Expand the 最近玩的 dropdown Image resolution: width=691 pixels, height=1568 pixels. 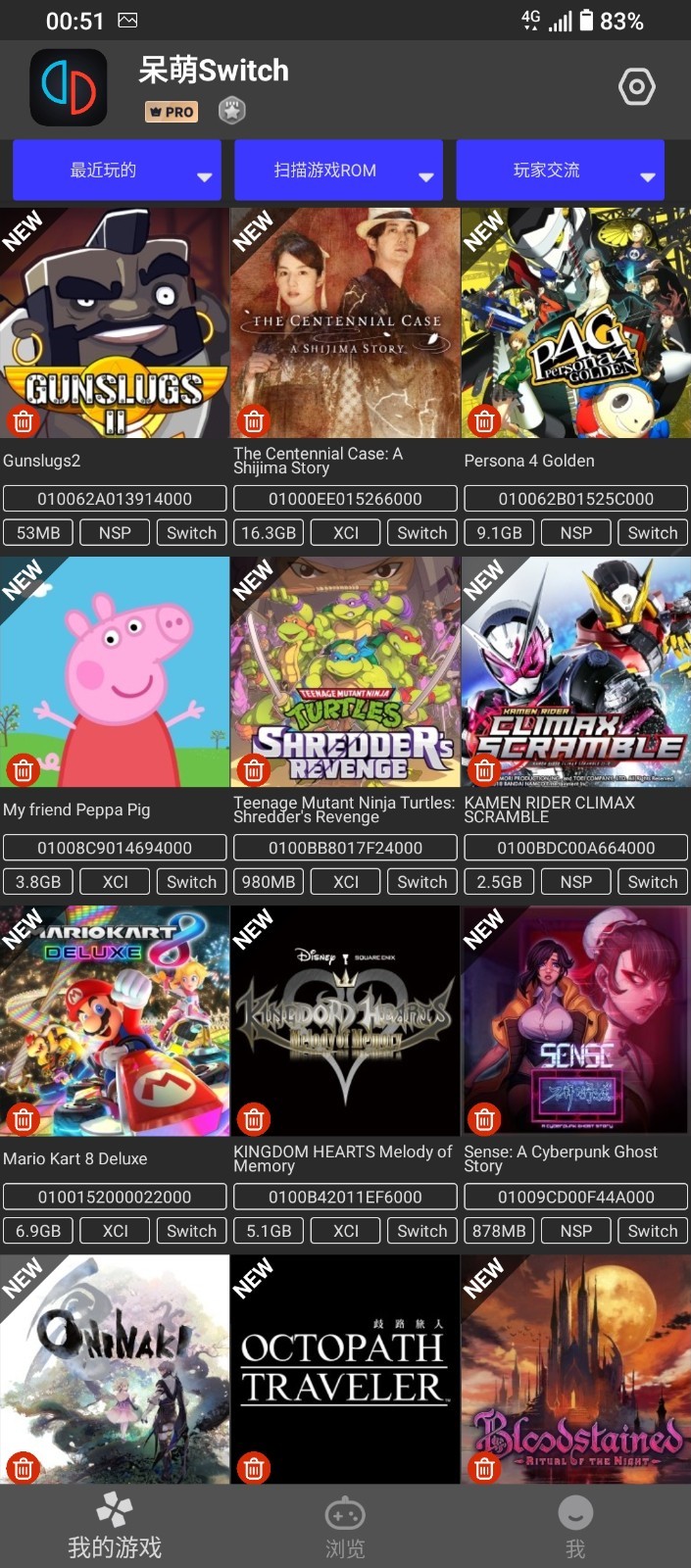(117, 171)
